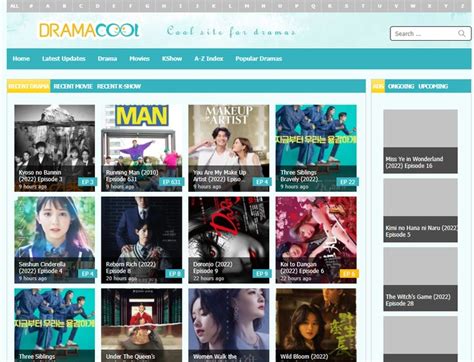Filter dramas by letter X
Screen dimensions: 474x362
point(429,6)
